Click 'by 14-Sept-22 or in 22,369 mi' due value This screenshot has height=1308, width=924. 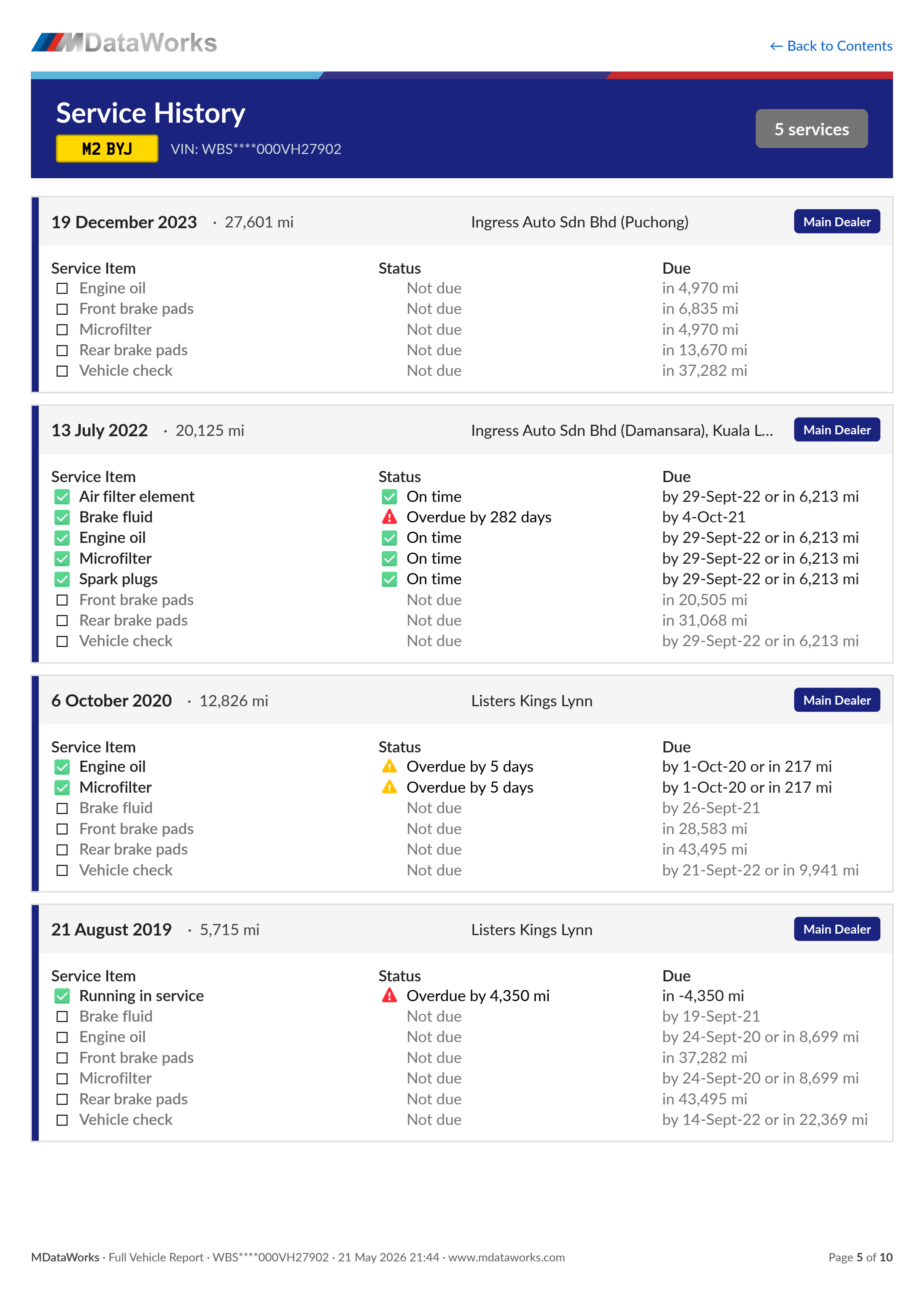(764, 1120)
